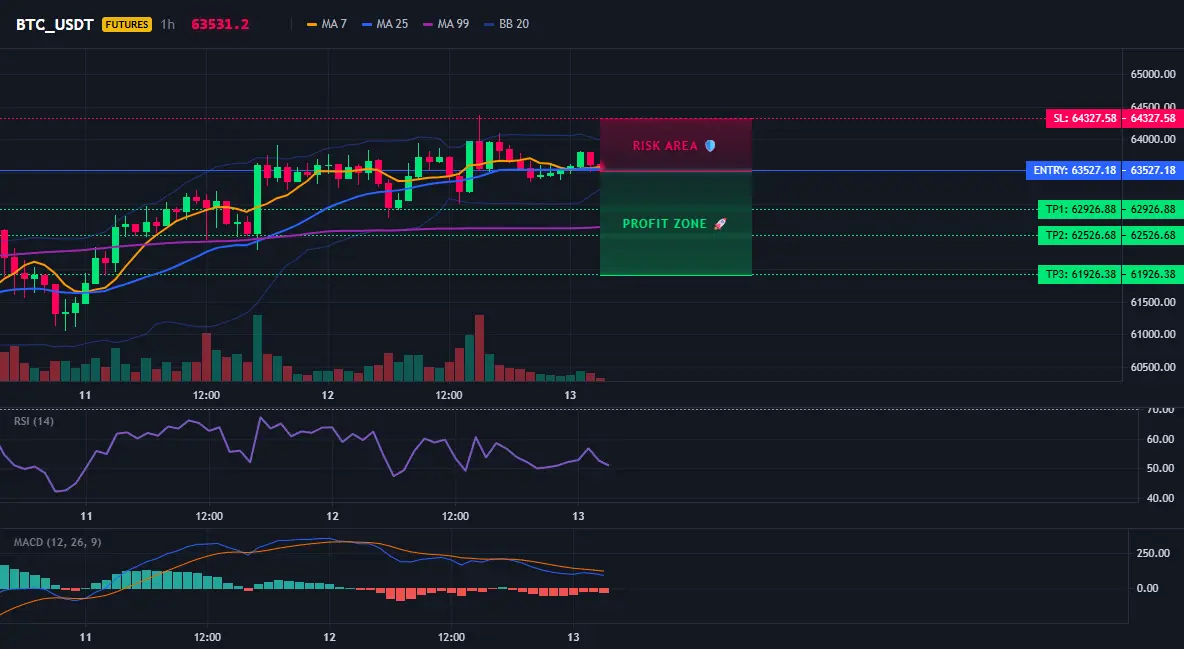Click the RSI (14) indicator label
The image size is (1184, 649).
[x=34, y=421]
